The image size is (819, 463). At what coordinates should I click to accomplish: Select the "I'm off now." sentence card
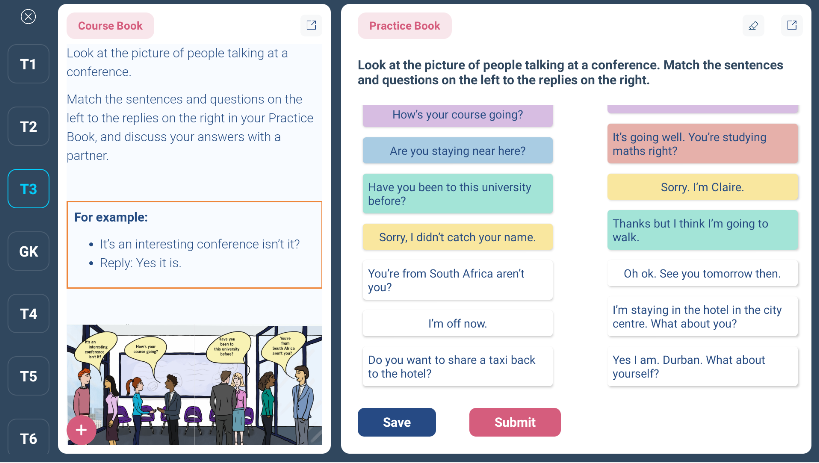(x=458, y=323)
